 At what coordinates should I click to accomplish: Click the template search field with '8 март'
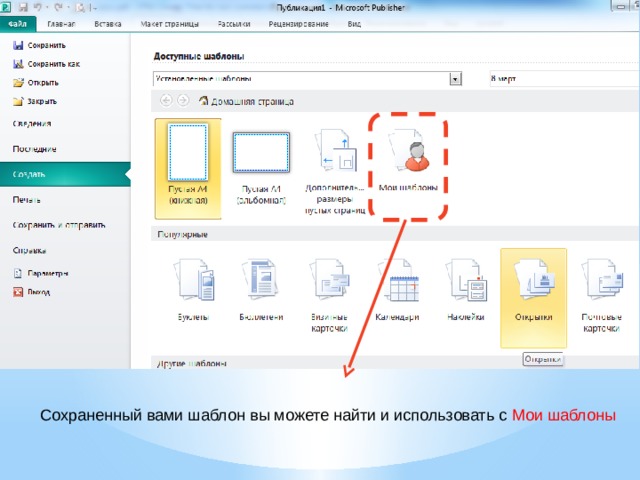(x=564, y=78)
